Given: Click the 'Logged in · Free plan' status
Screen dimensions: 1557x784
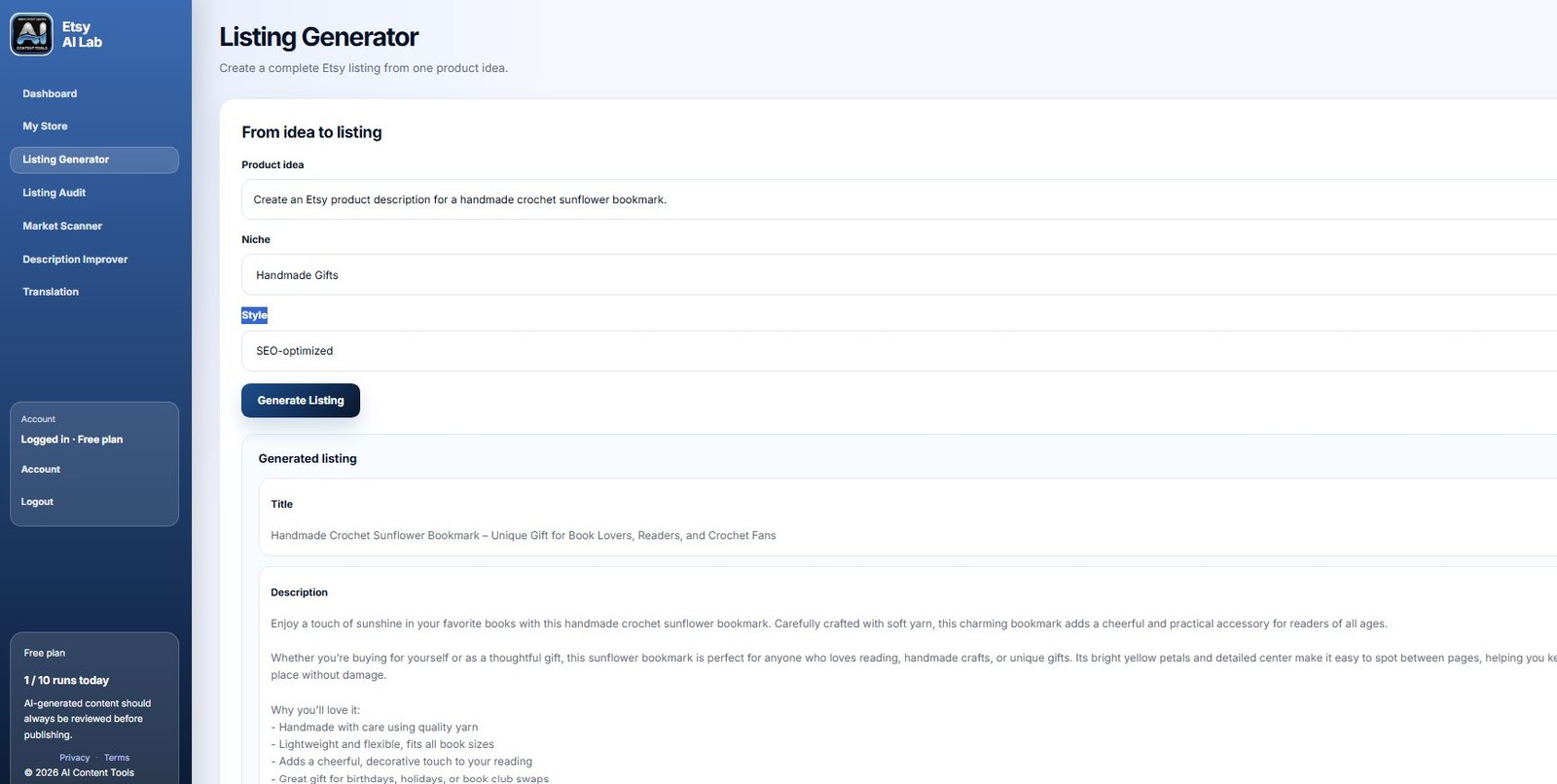Looking at the screenshot, I should [72, 440].
